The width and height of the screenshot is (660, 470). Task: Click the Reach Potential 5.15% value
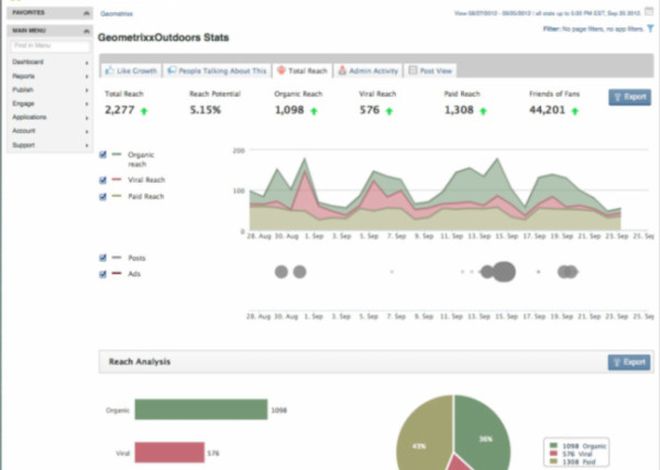click(x=205, y=110)
